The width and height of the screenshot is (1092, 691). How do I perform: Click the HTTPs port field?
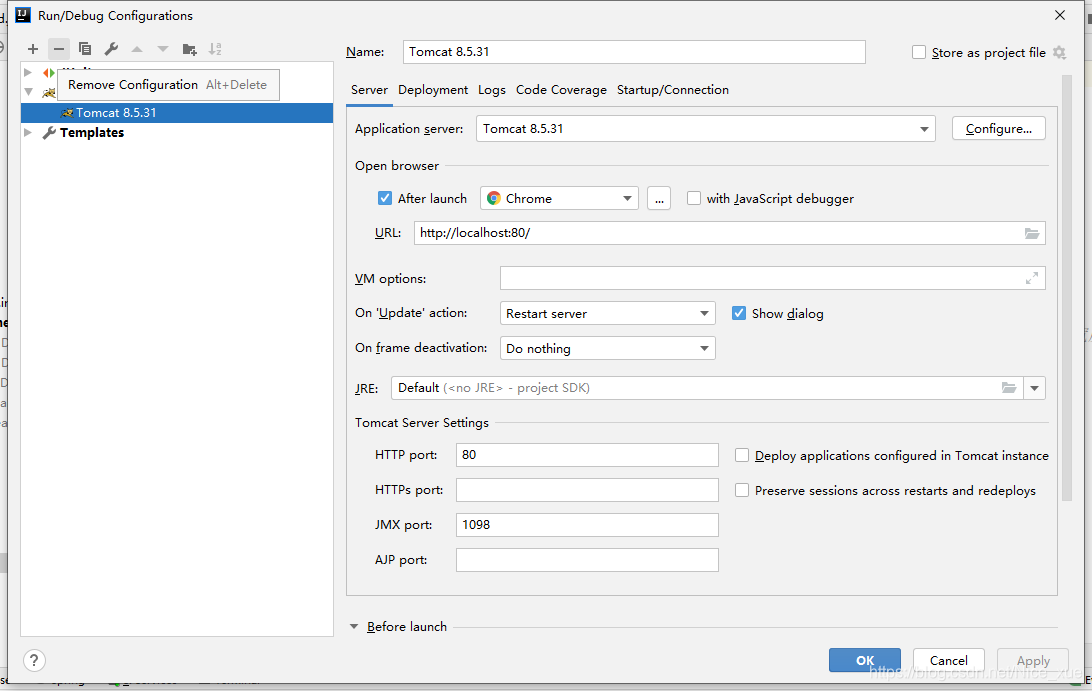(587, 490)
